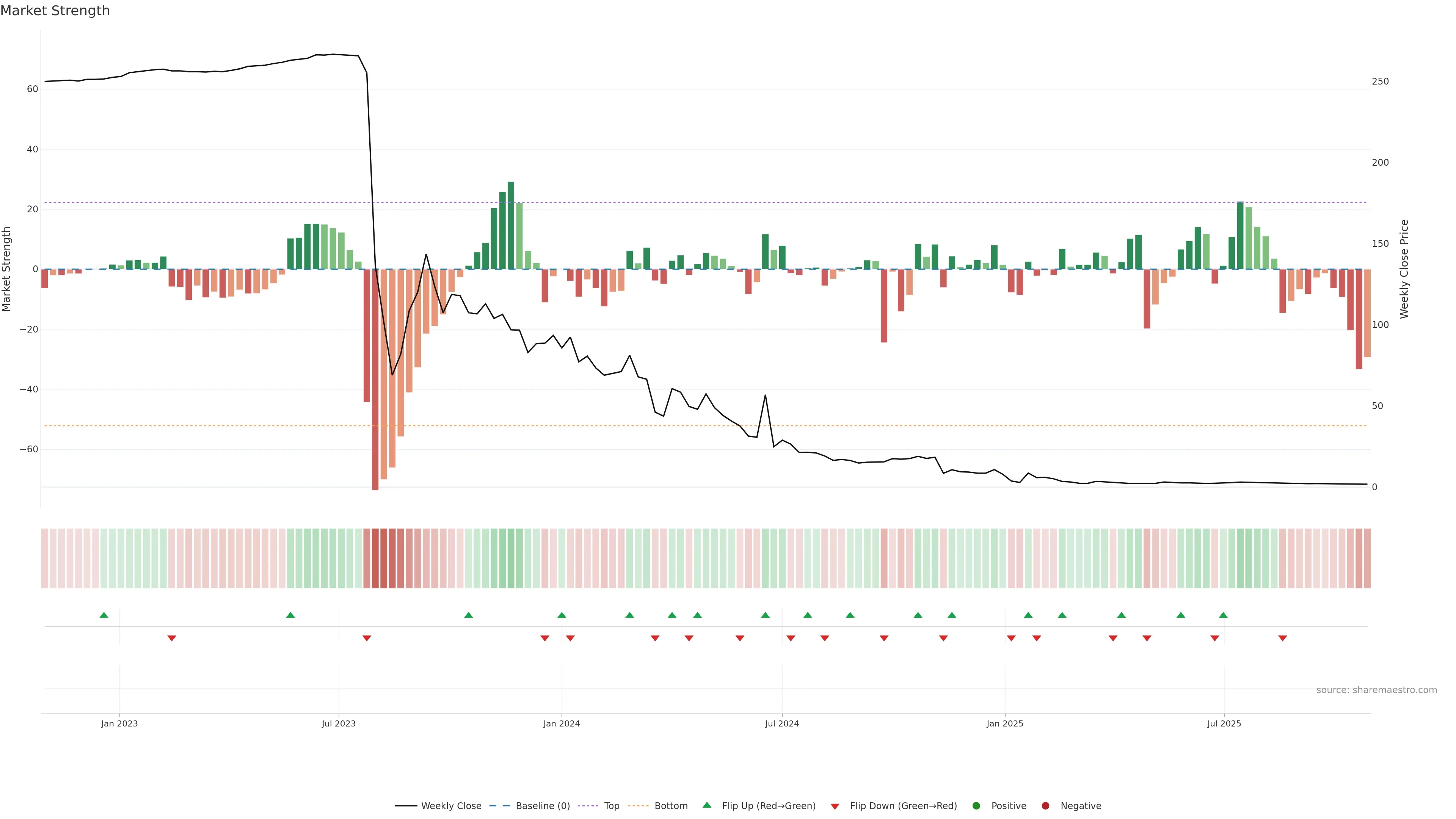Click the Negative red circle legend icon
Viewport: 1456px width, 819px height.
(1045, 806)
